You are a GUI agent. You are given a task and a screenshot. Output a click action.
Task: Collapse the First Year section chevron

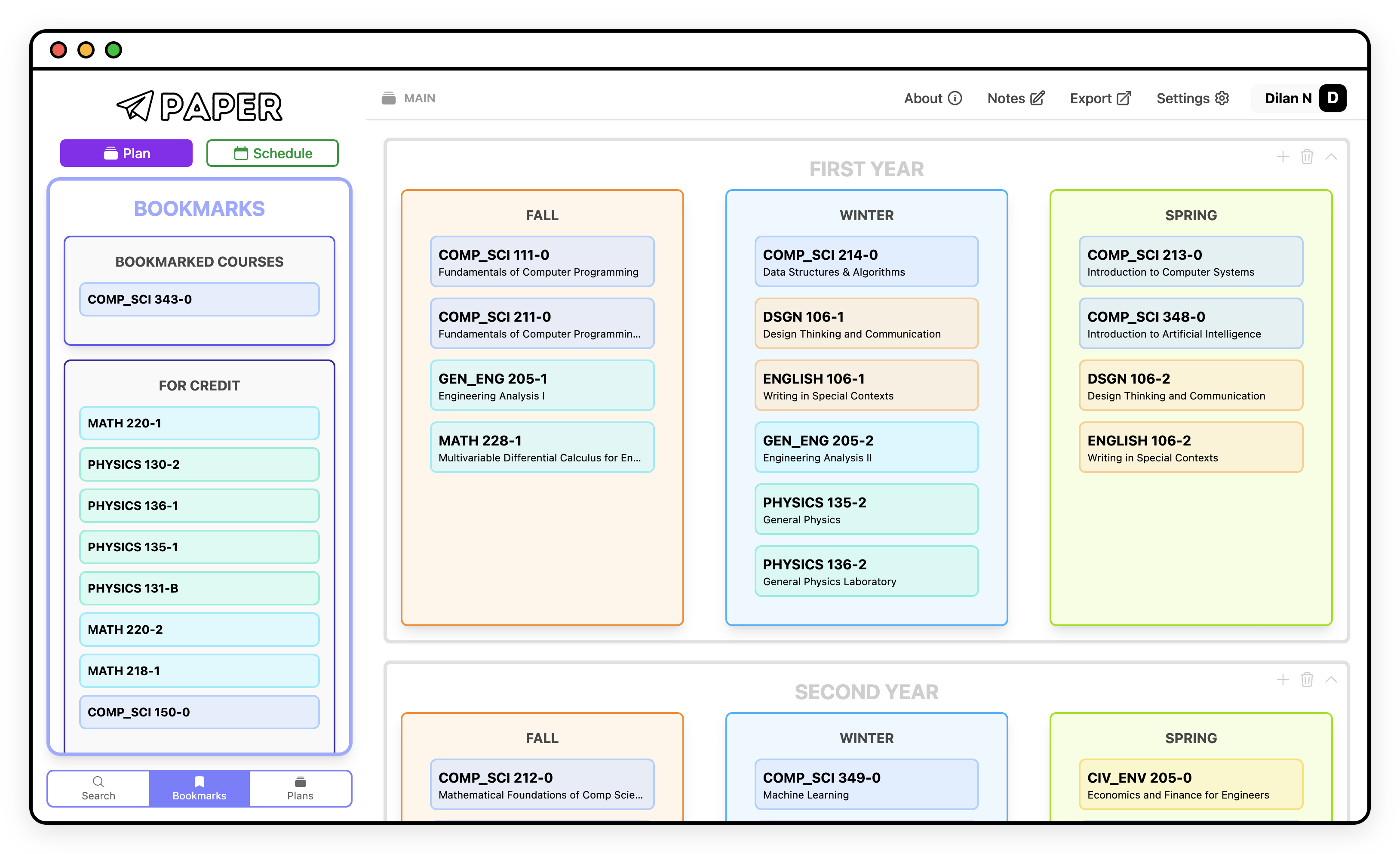click(x=1331, y=157)
